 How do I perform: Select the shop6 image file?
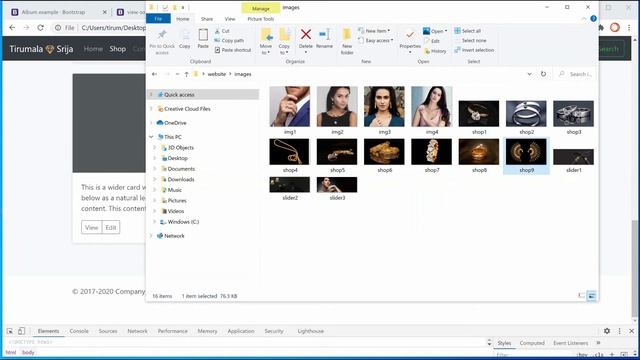pos(384,156)
